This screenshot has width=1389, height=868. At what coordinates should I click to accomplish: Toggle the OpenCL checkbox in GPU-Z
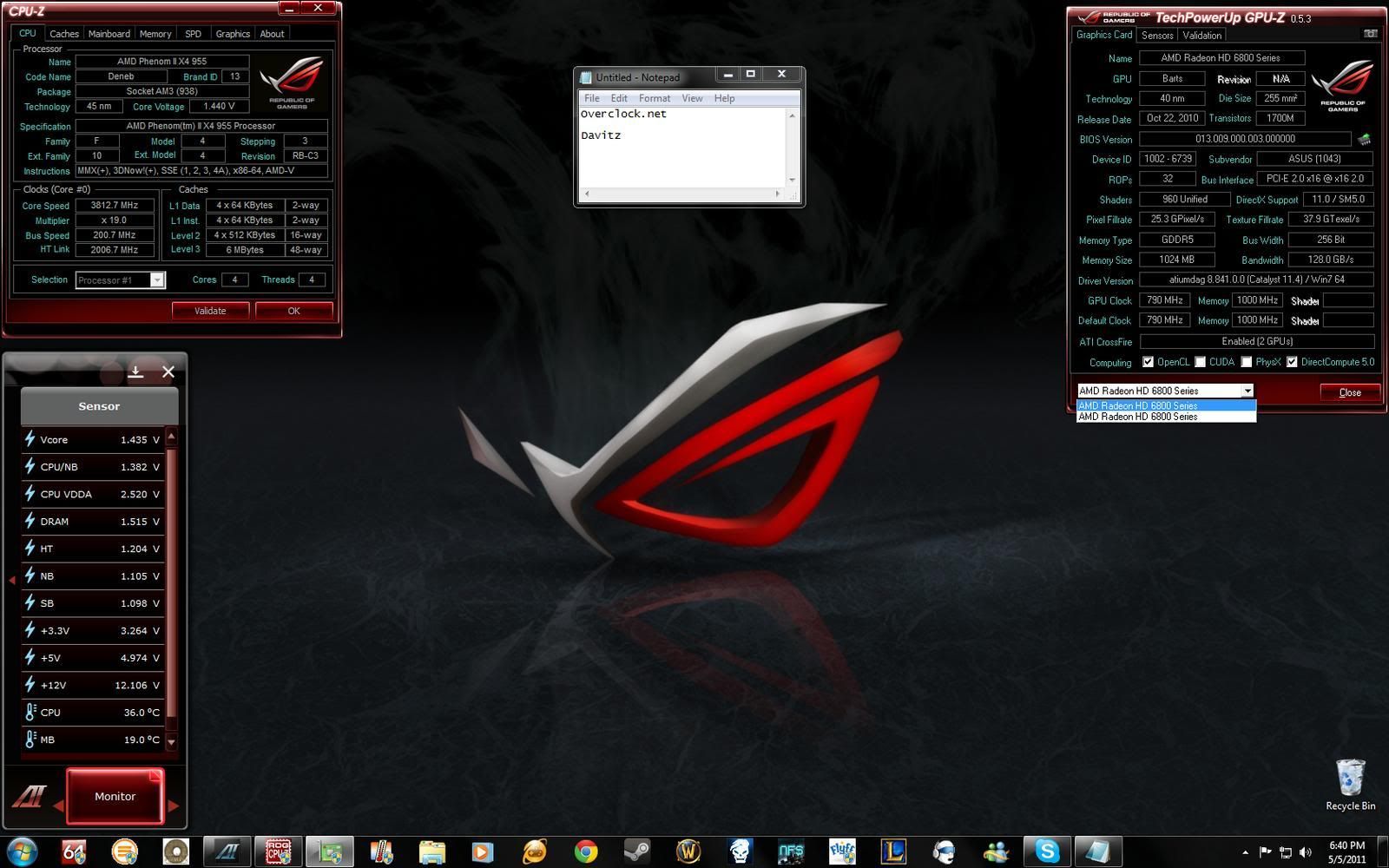coord(1148,362)
